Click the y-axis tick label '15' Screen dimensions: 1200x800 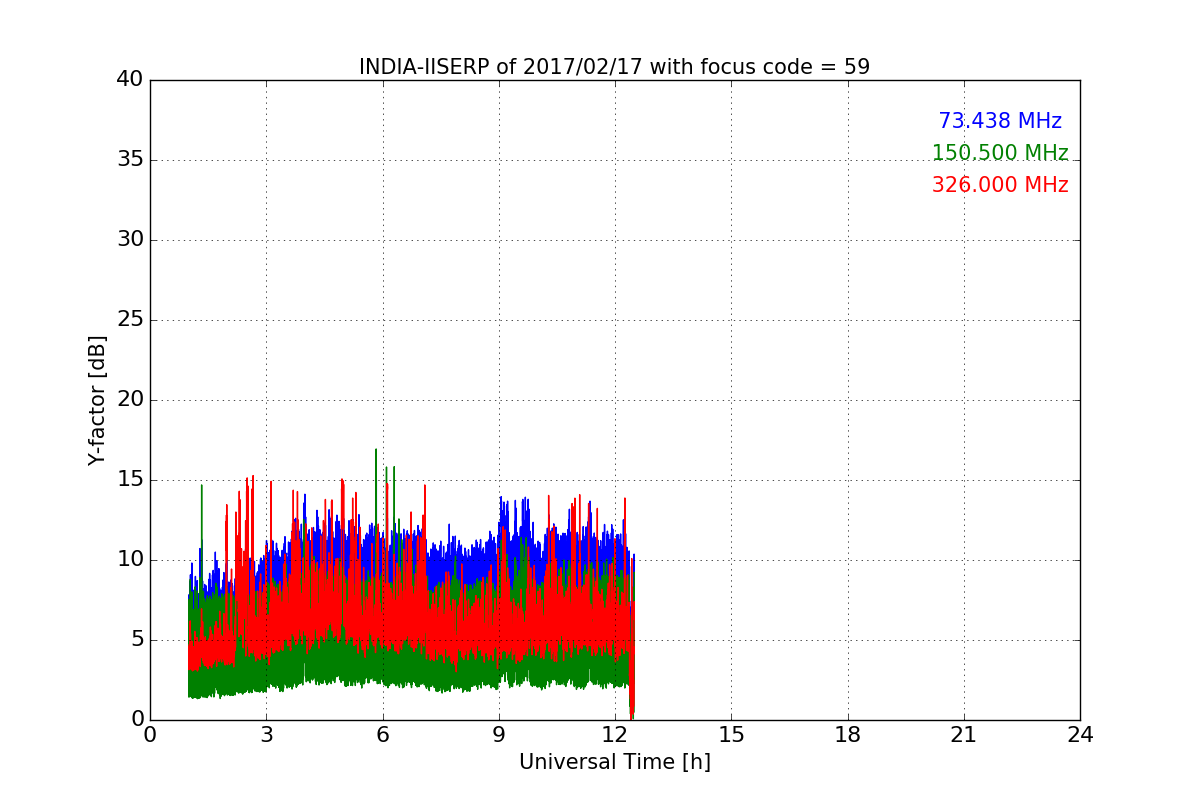coord(130,480)
